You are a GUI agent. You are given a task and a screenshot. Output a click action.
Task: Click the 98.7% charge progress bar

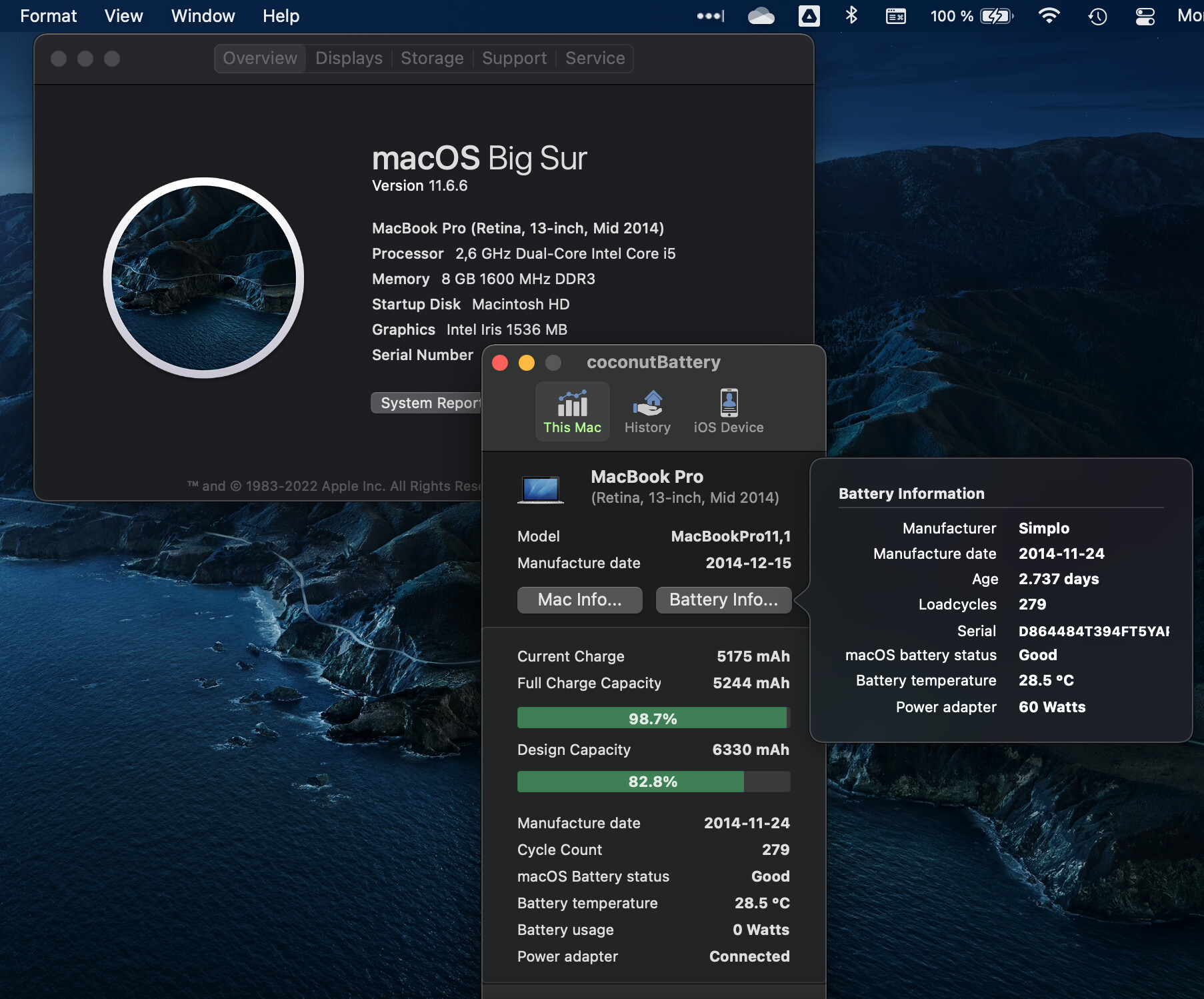point(653,718)
